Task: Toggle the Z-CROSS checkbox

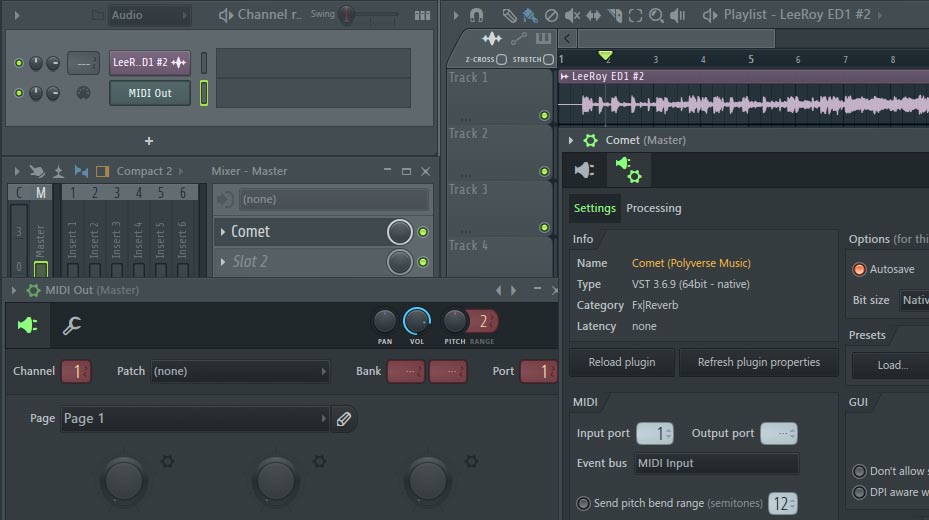Action: [501, 59]
